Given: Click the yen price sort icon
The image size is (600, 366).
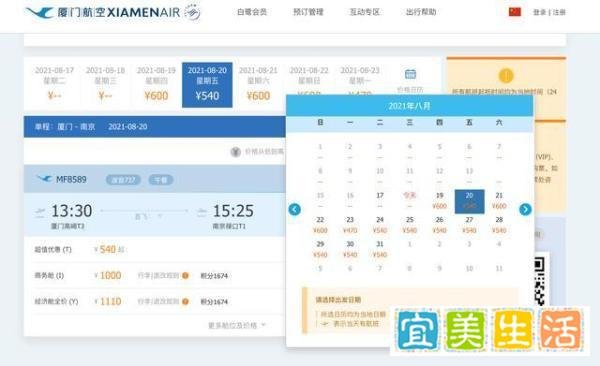Looking at the screenshot, I should click(x=235, y=152).
